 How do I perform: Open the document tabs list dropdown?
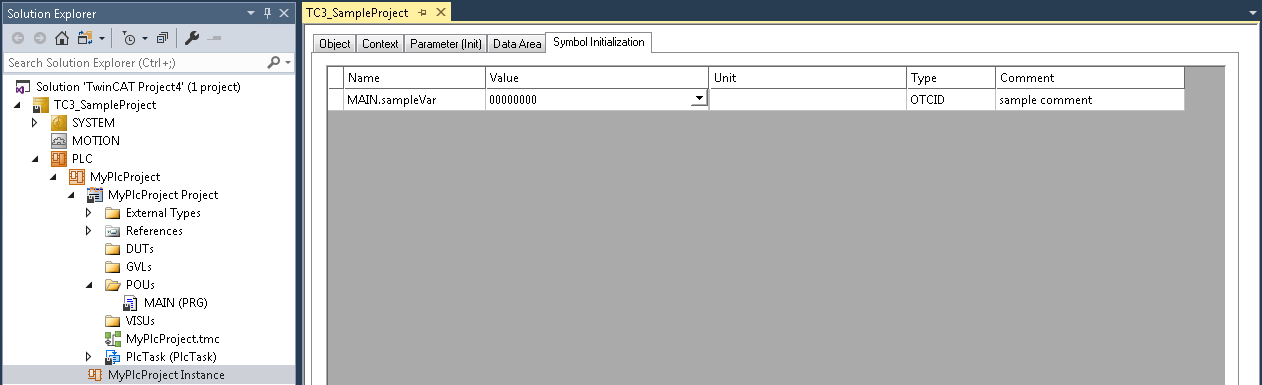(x=1253, y=13)
